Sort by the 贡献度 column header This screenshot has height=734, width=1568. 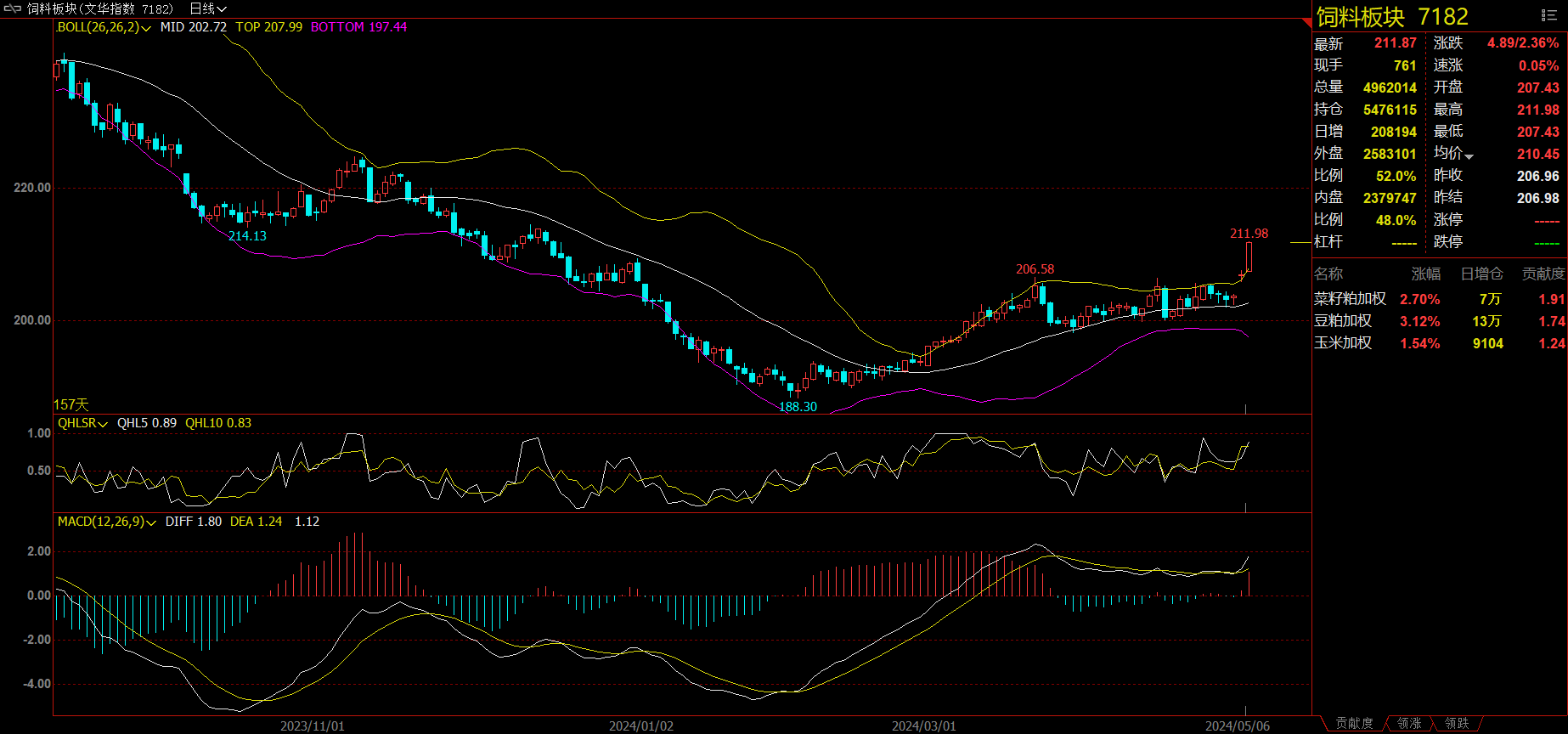[x=1543, y=274]
